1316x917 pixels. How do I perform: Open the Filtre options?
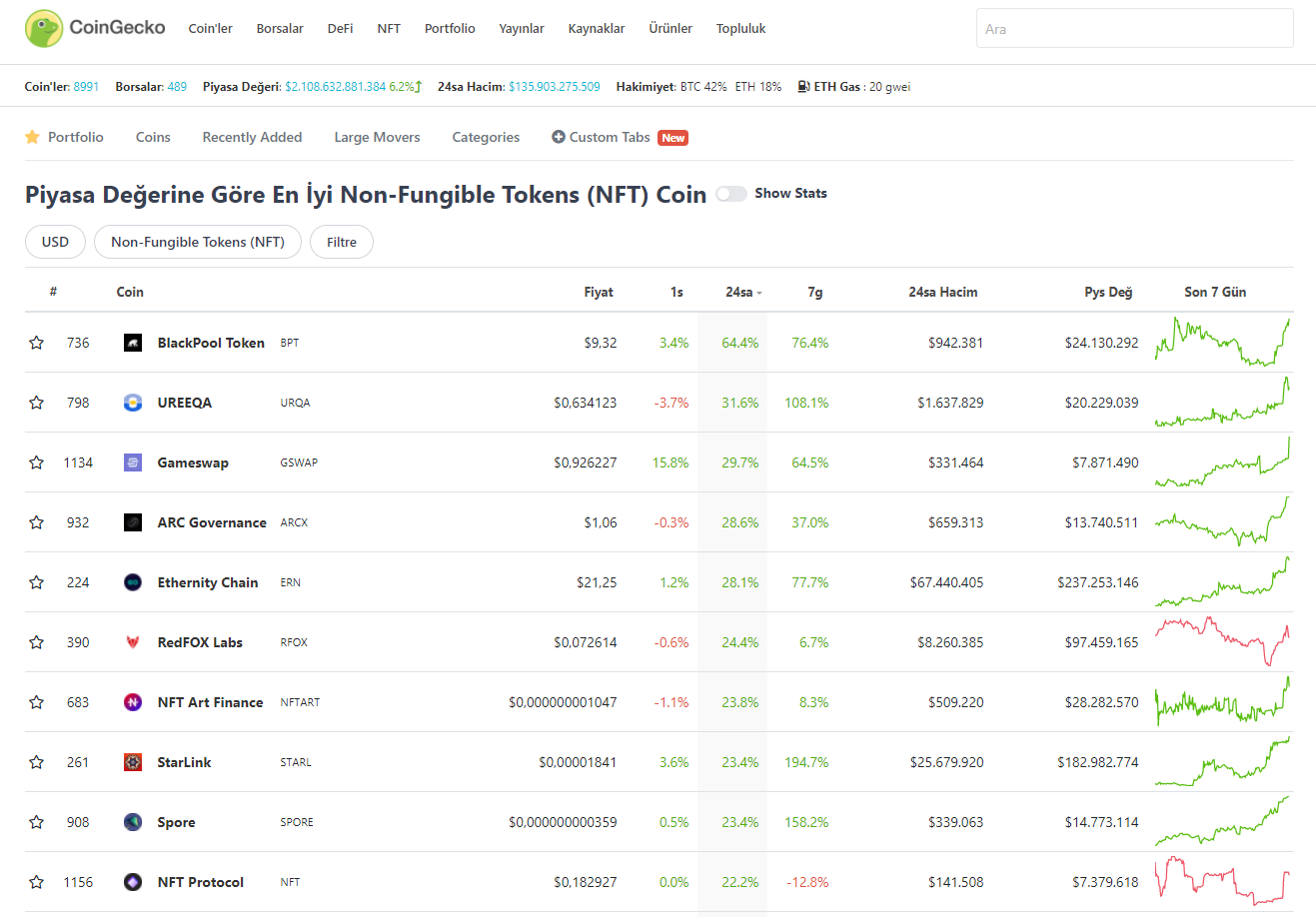(342, 242)
